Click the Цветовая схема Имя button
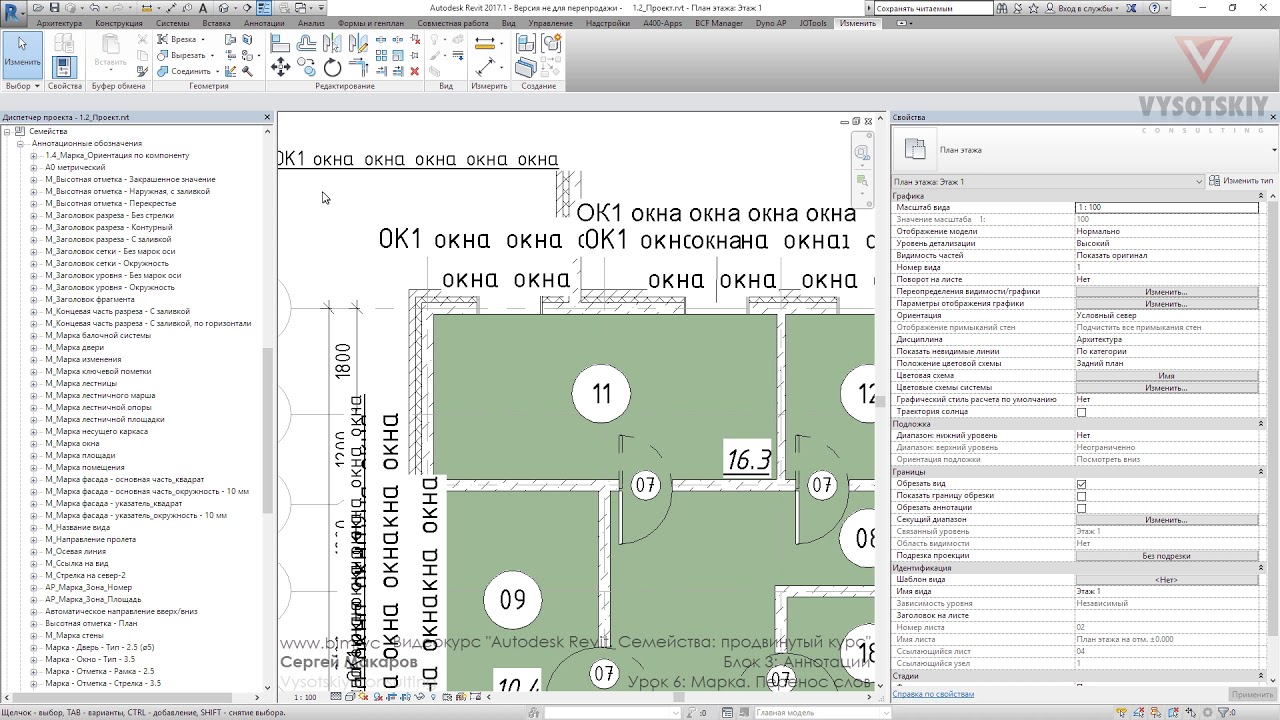Image resolution: width=1280 pixels, height=720 pixels. pos(1166,376)
